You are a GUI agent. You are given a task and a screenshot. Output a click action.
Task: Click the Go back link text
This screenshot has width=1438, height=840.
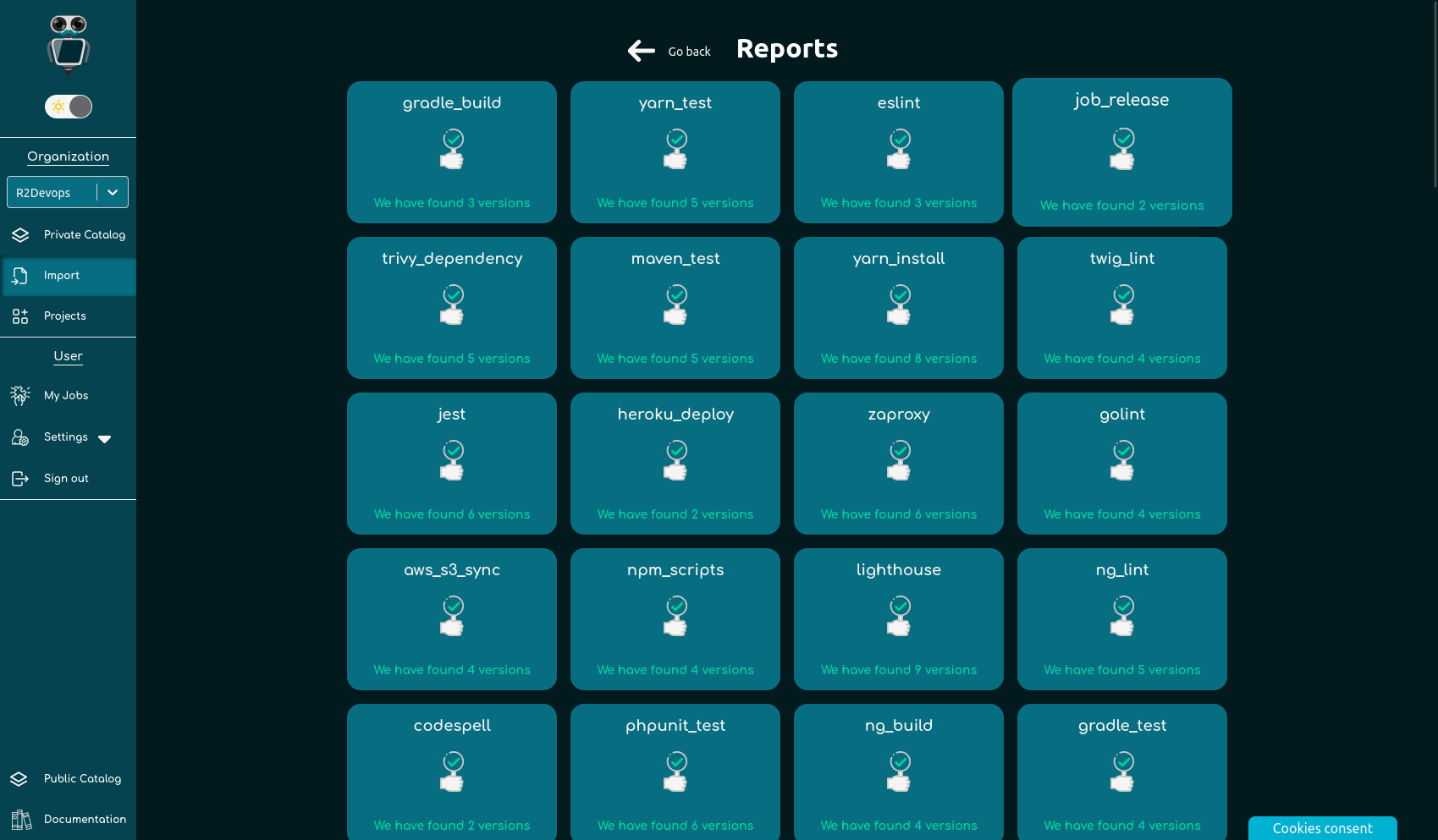coord(689,52)
